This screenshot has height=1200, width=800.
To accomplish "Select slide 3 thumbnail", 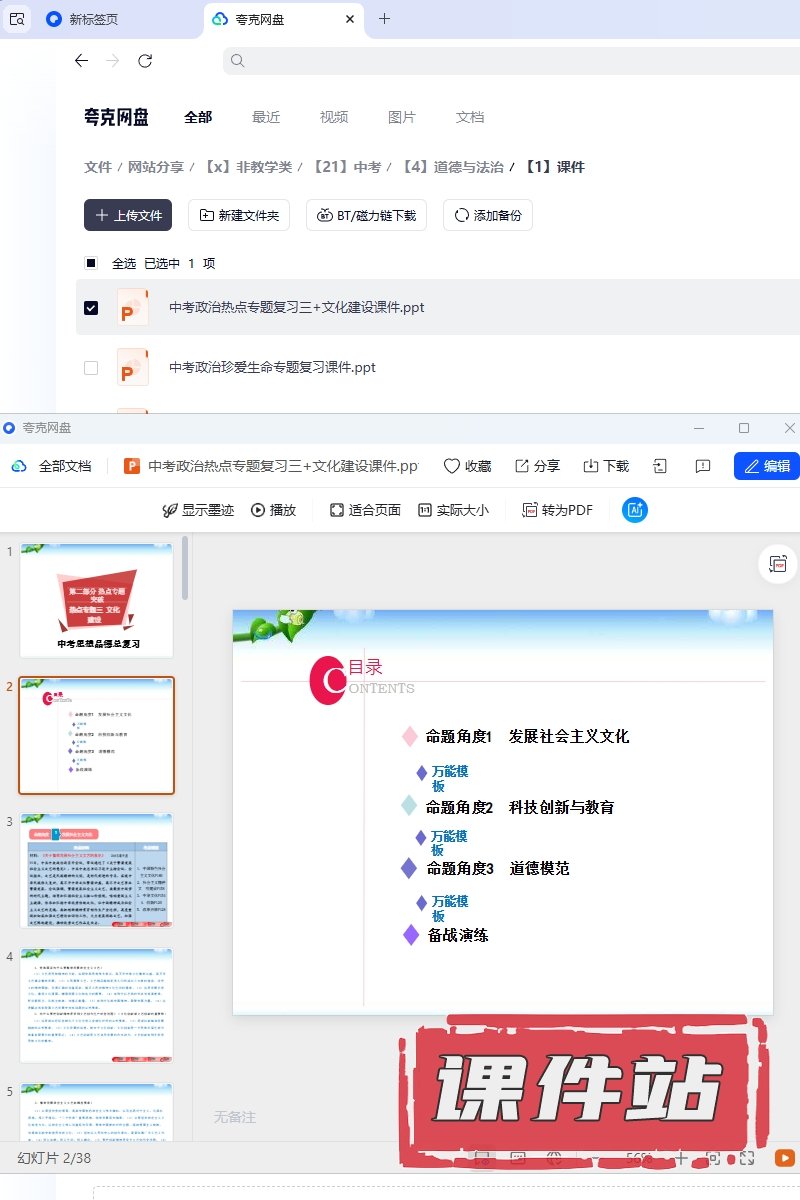I will click(96, 871).
